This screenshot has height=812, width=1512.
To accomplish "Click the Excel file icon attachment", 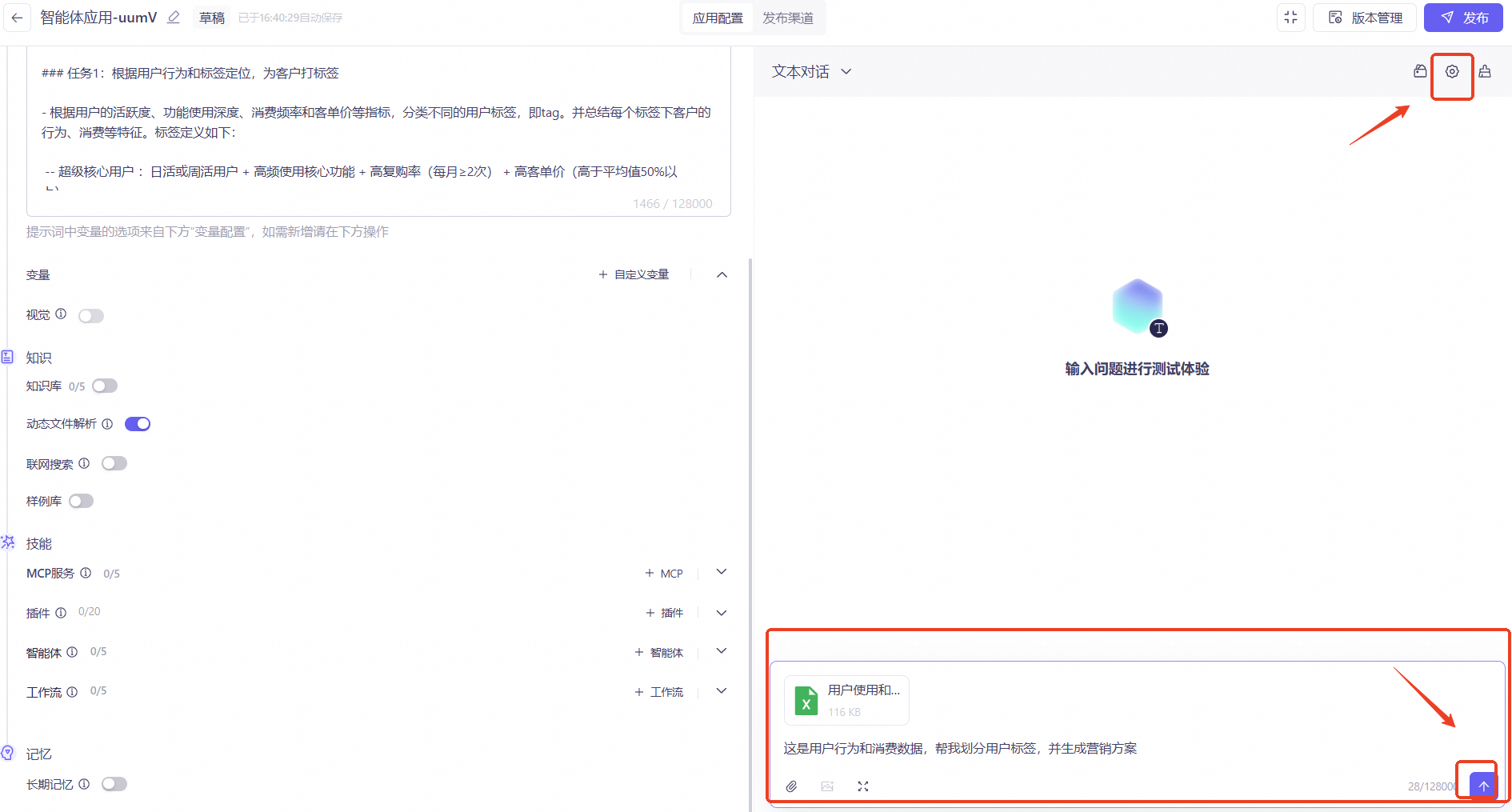I will pyautogui.click(x=806, y=700).
